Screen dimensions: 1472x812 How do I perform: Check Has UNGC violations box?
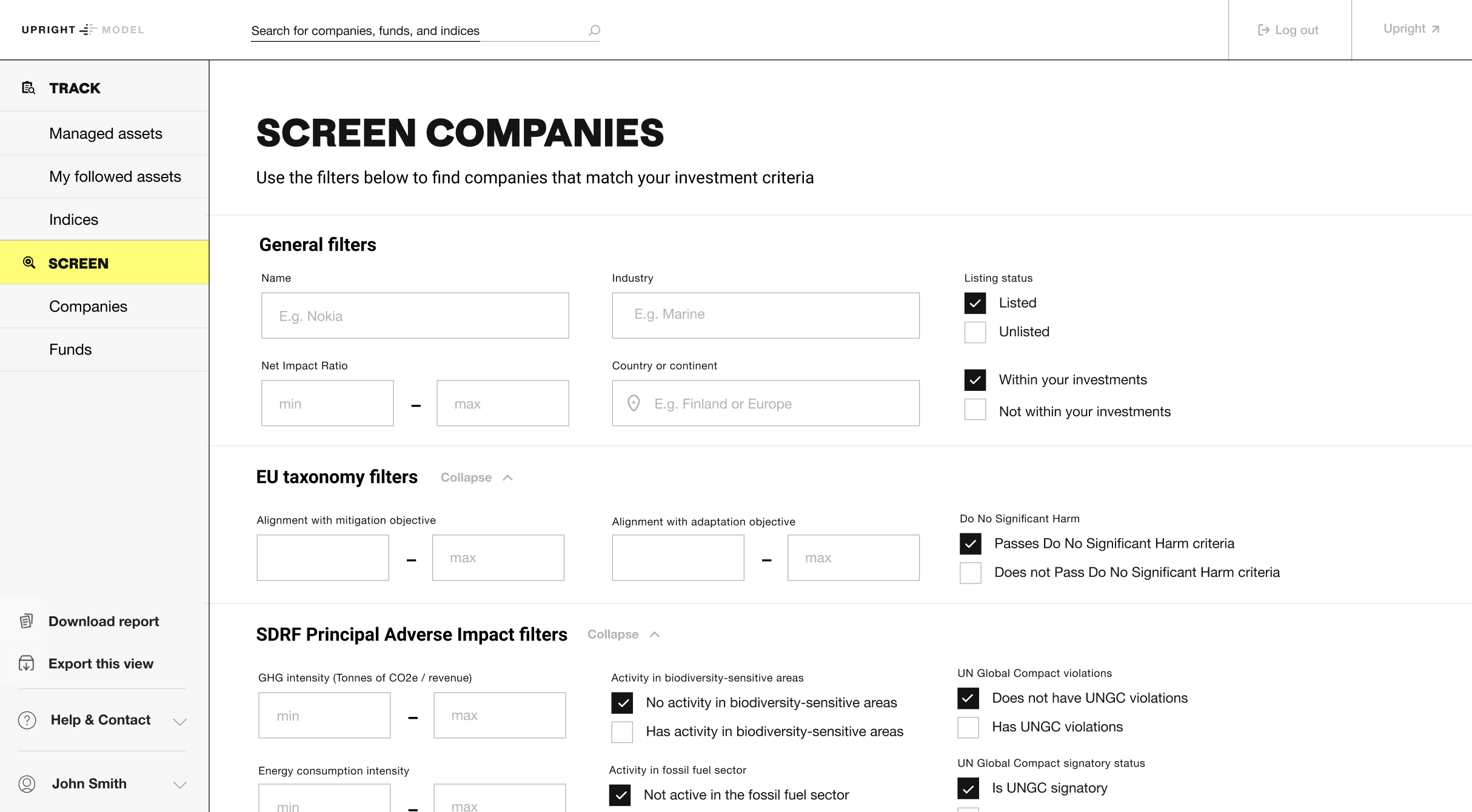(968, 727)
